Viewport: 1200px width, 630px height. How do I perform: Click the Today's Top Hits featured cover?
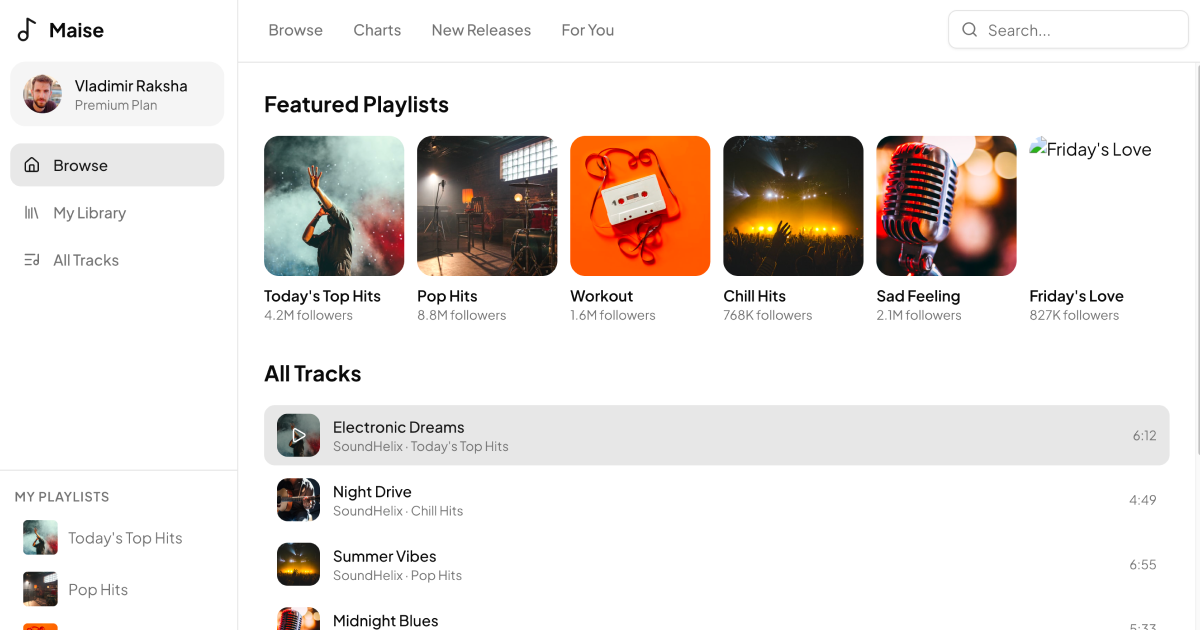click(334, 205)
